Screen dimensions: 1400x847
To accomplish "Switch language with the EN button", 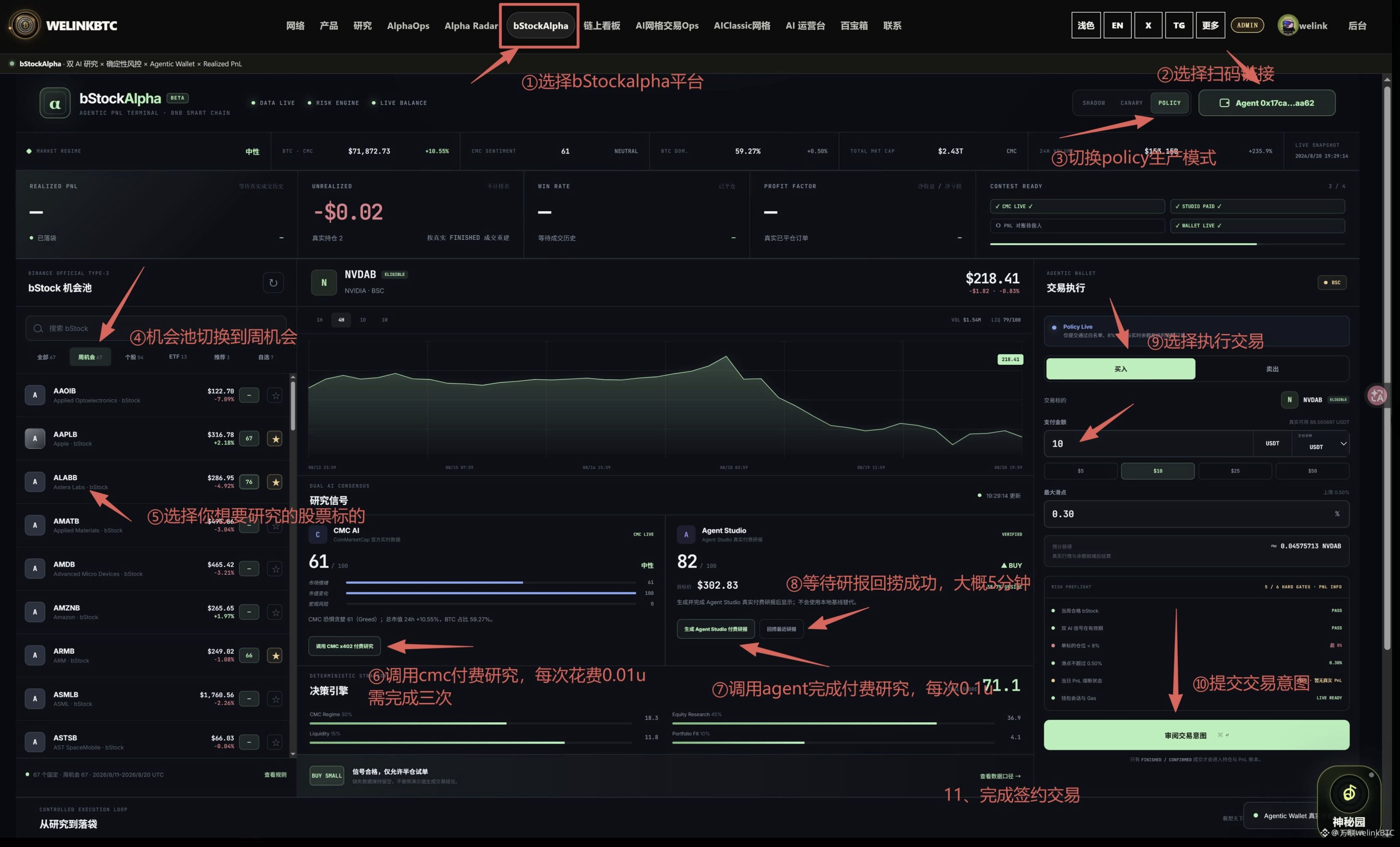I will coord(1117,25).
